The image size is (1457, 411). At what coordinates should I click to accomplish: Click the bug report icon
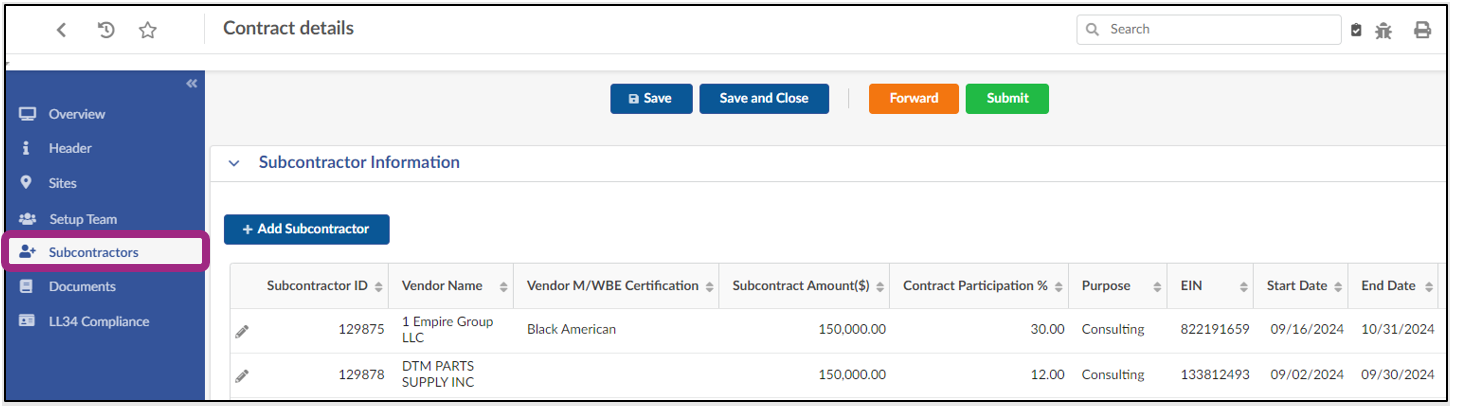coord(1384,30)
